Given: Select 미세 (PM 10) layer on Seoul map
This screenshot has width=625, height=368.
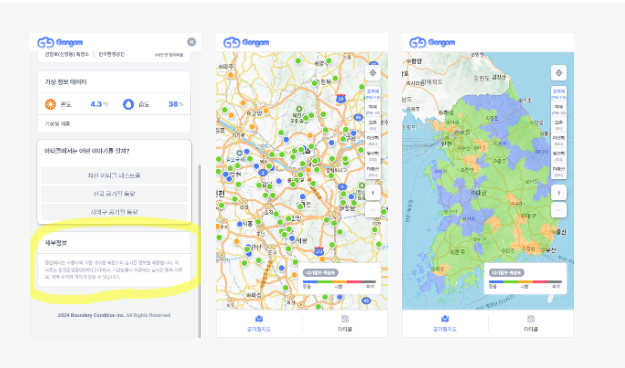Looking at the screenshot, I should coord(373,109).
